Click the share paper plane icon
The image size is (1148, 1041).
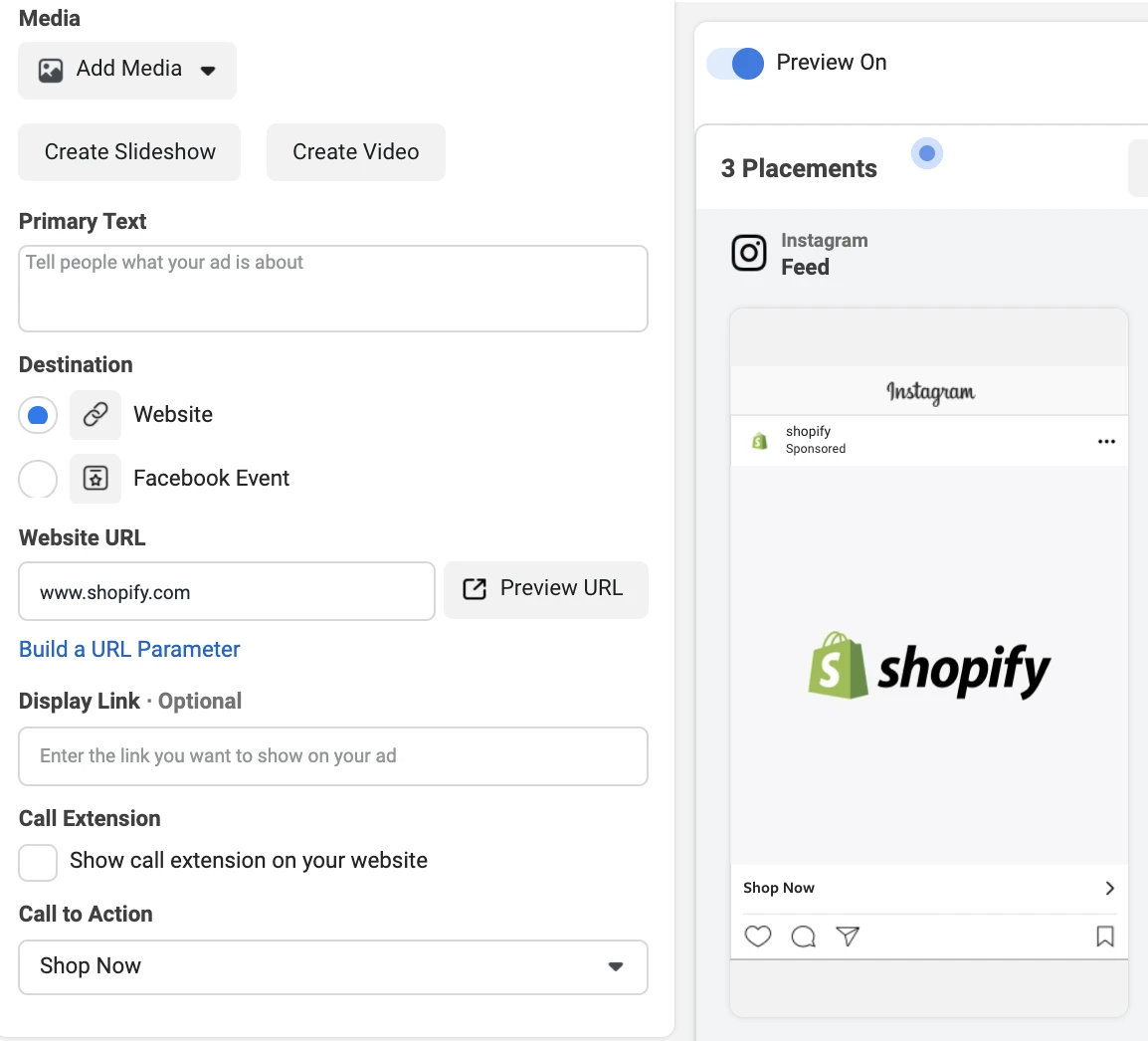[x=848, y=937]
